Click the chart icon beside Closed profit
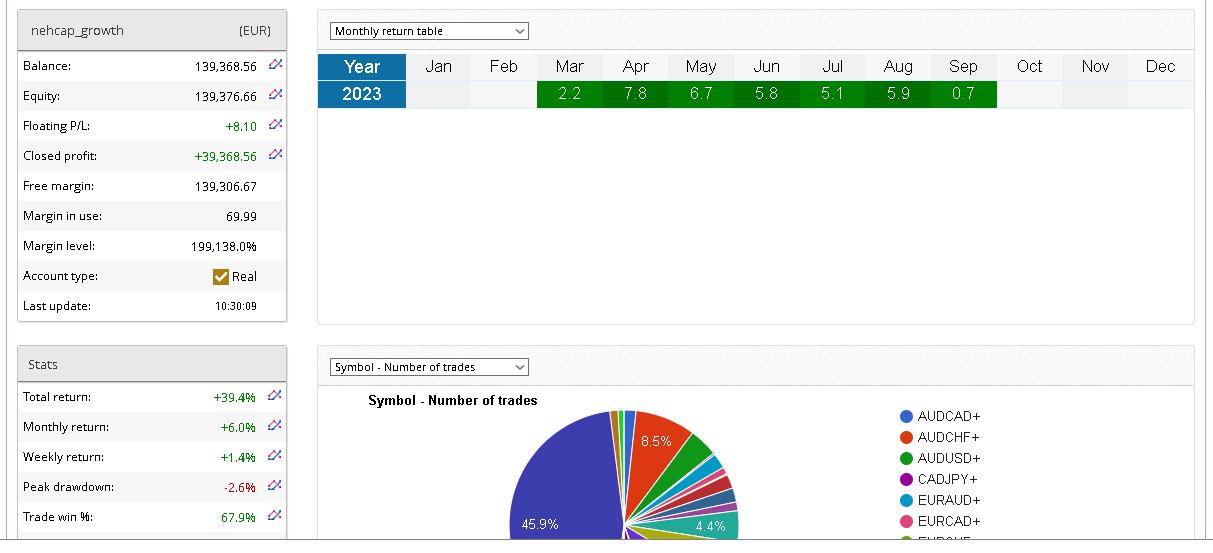The image size is (1213, 553). (x=275, y=155)
